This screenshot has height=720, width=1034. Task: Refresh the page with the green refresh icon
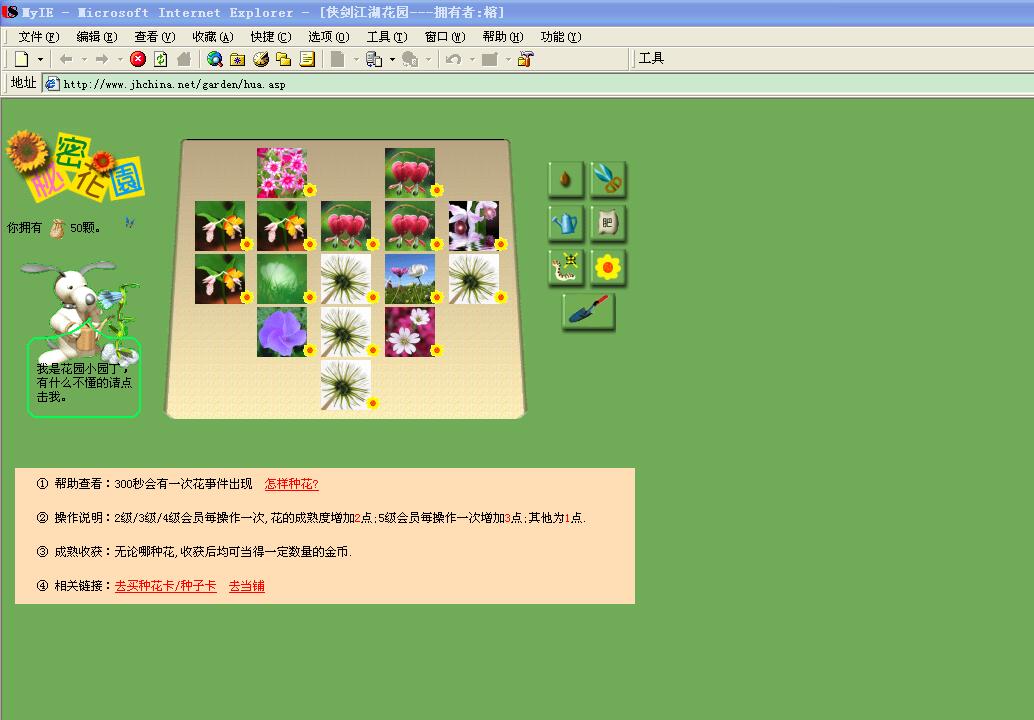[160, 59]
